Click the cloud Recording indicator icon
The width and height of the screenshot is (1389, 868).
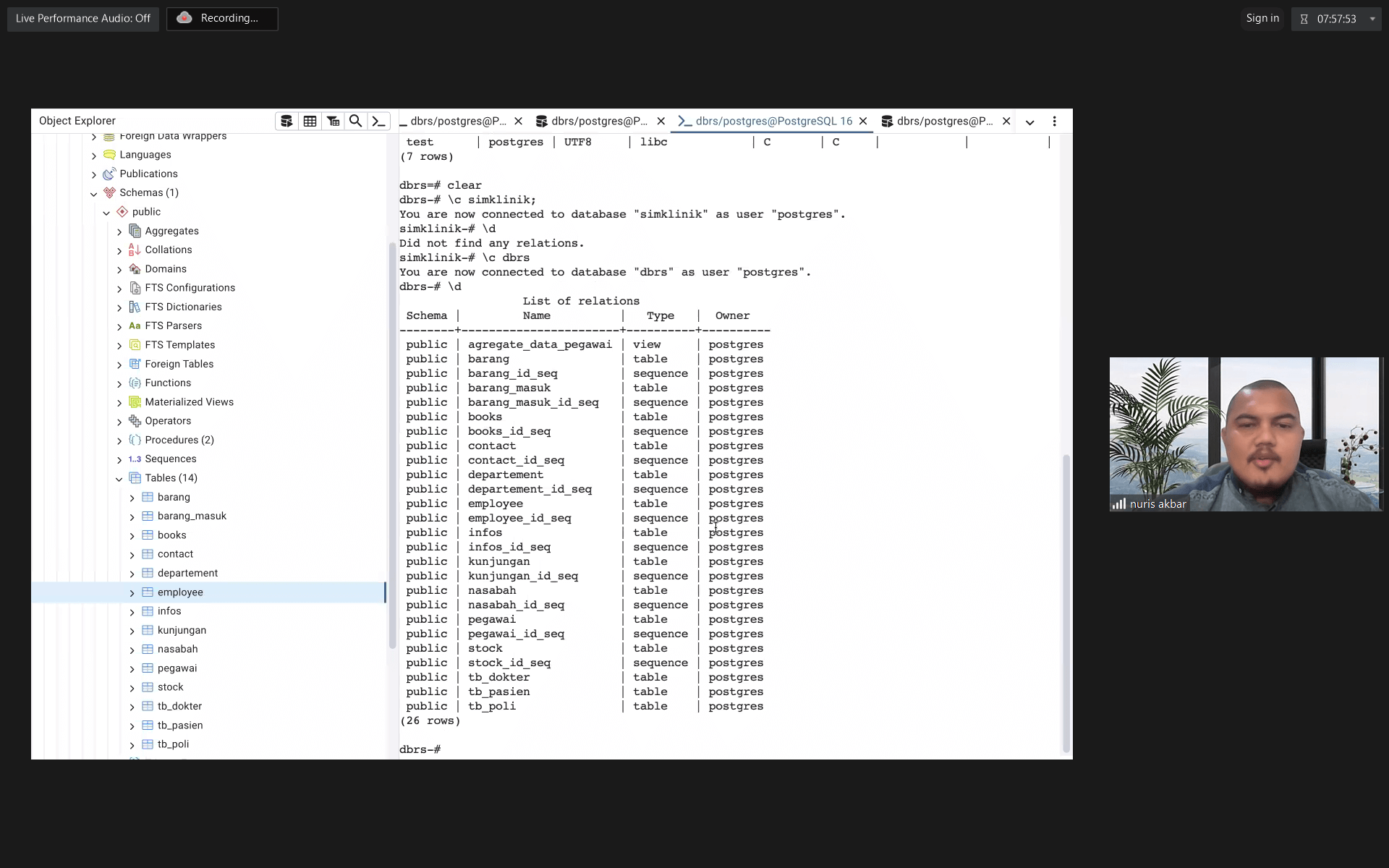click(x=184, y=18)
